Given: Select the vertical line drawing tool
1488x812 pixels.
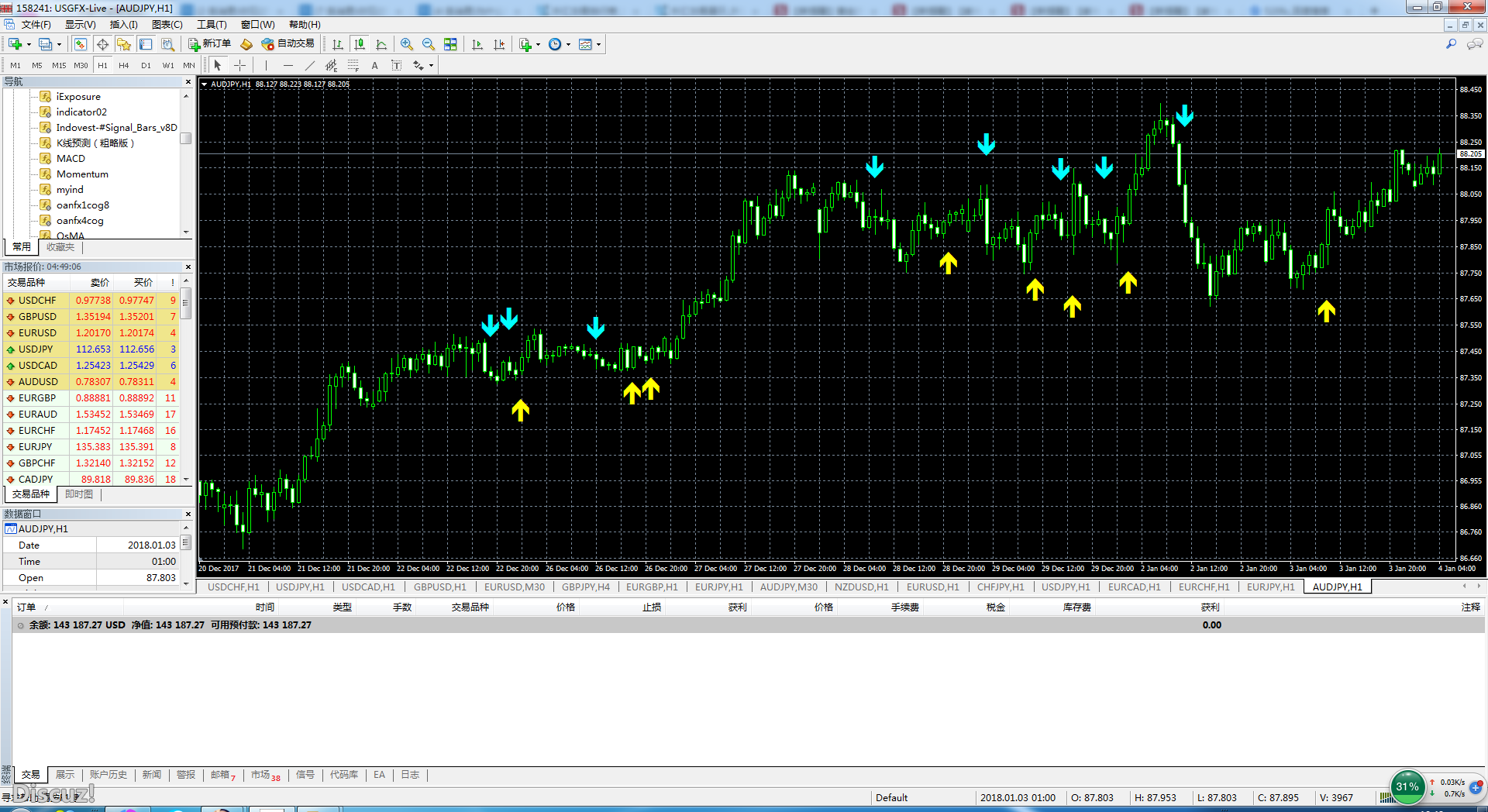Looking at the screenshot, I should click(x=266, y=65).
